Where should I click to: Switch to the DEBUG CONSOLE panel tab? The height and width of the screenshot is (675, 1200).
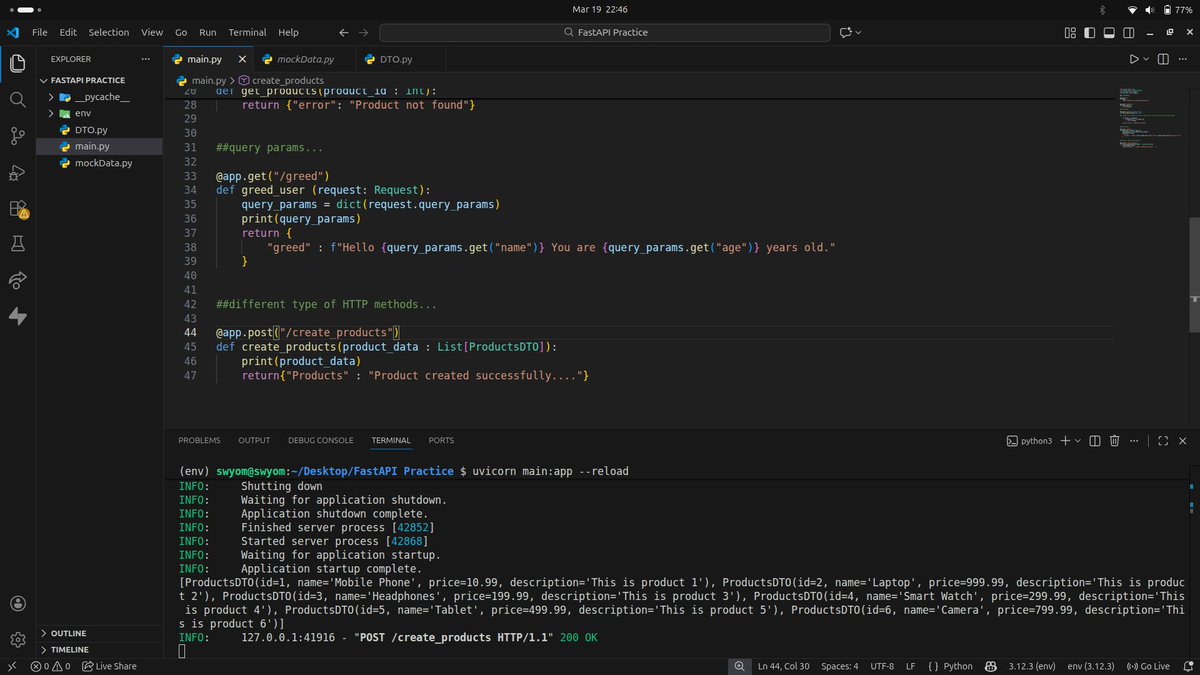point(321,440)
